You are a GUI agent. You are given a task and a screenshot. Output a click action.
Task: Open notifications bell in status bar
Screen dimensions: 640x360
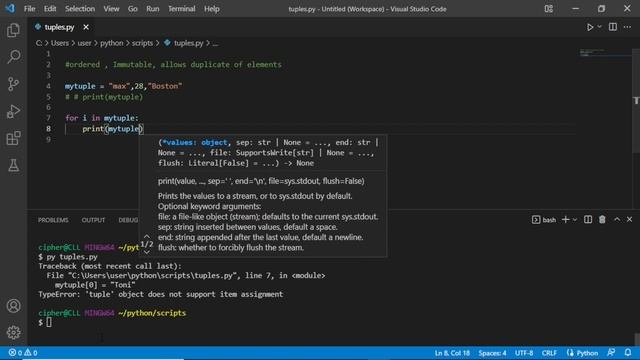point(628,353)
